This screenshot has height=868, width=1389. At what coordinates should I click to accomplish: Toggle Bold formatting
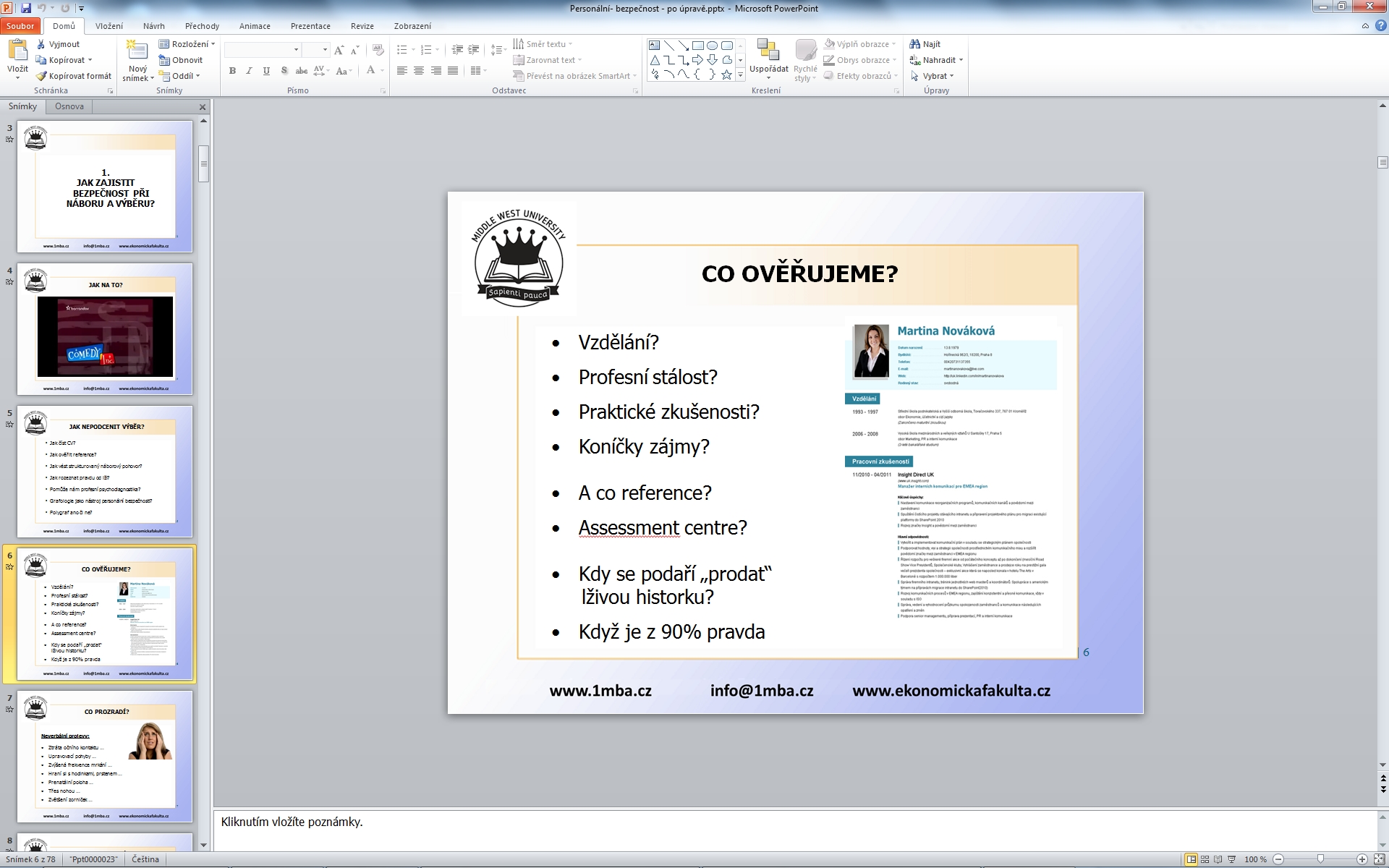pyautogui.click(x=232, y=71)
